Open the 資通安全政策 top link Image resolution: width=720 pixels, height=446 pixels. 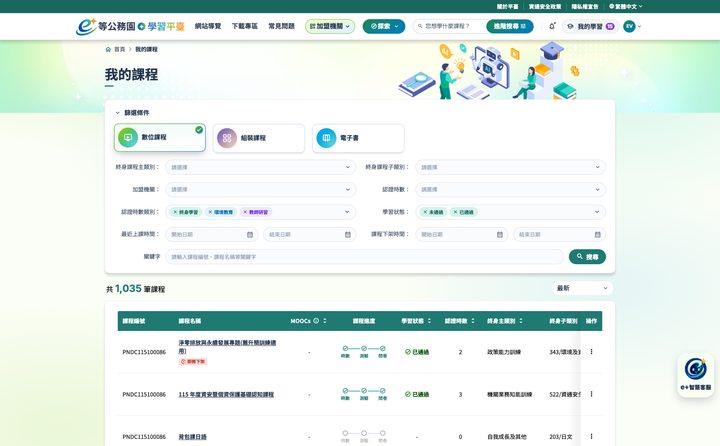tap(545, 6)
